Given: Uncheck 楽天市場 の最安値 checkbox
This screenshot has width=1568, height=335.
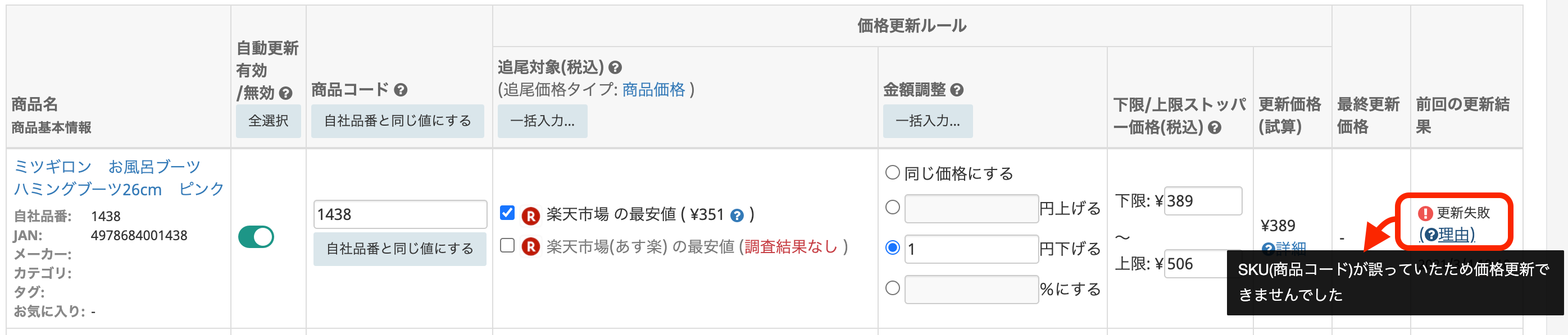Looking at the screenshot, I should coord(507,213).
